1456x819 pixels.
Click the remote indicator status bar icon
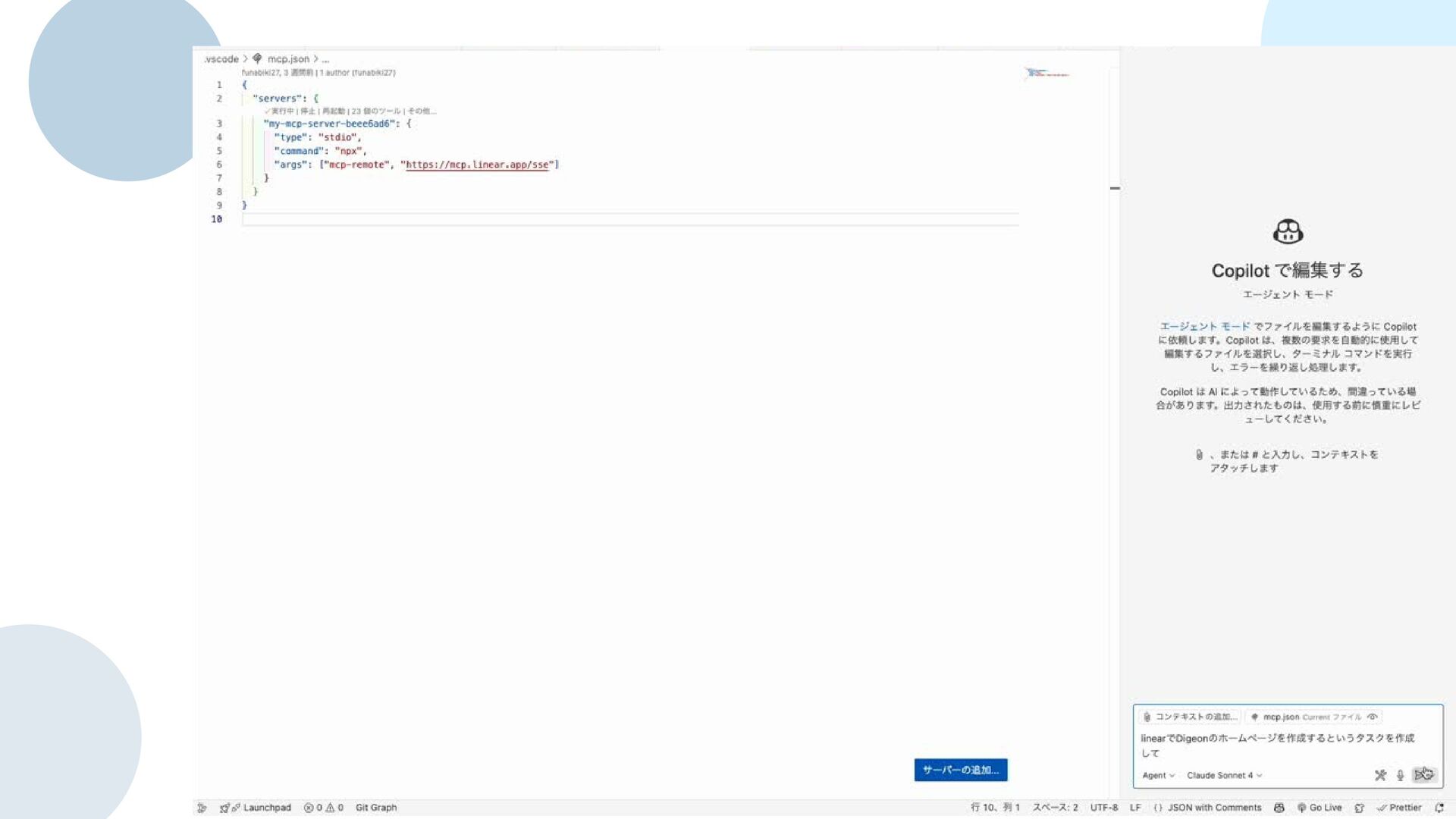(x=202, y=808)
